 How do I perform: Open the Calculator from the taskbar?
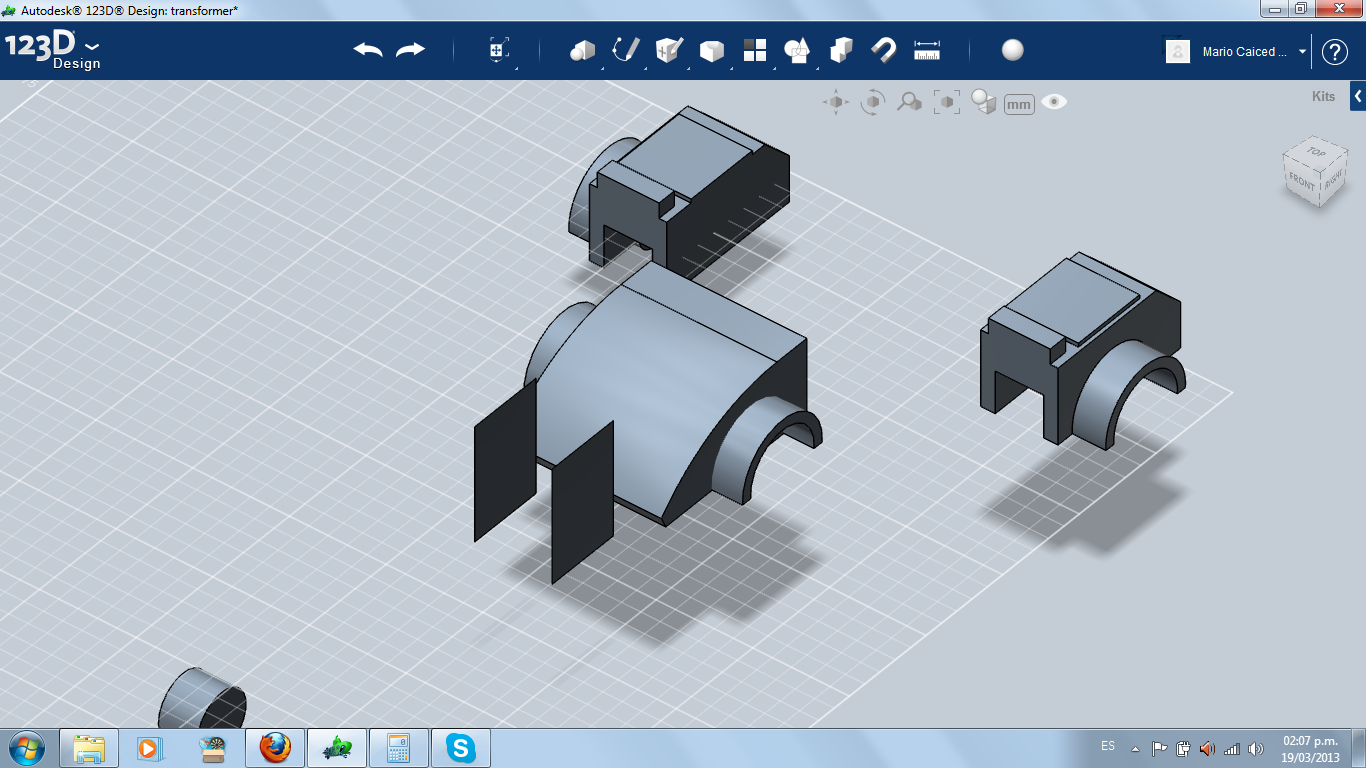(x=398, y=748)
